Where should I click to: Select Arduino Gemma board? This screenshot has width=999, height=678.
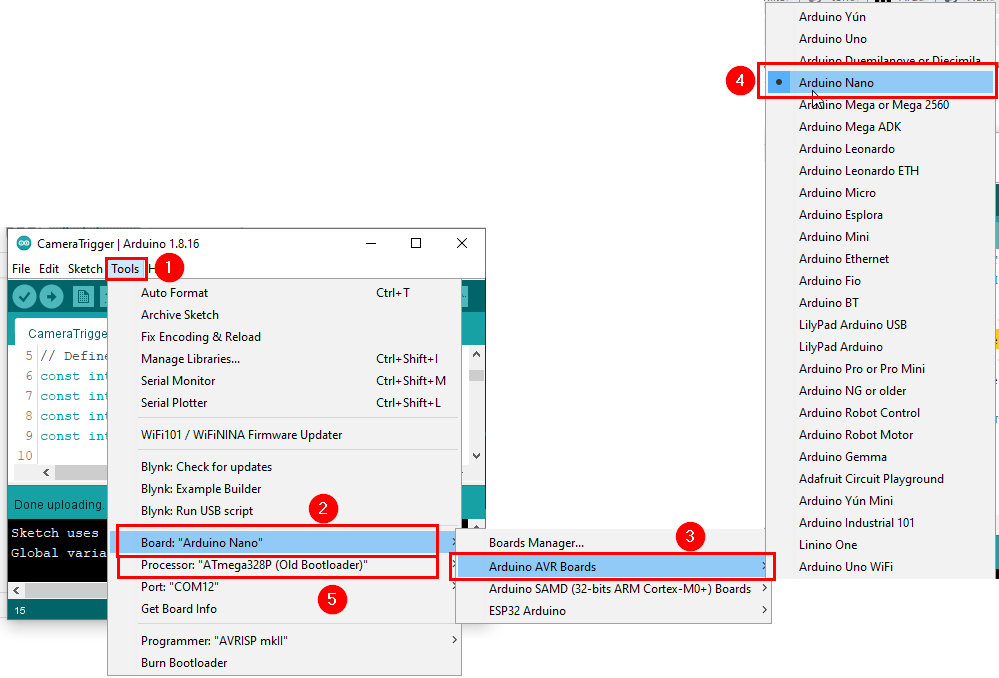[879, 457]
